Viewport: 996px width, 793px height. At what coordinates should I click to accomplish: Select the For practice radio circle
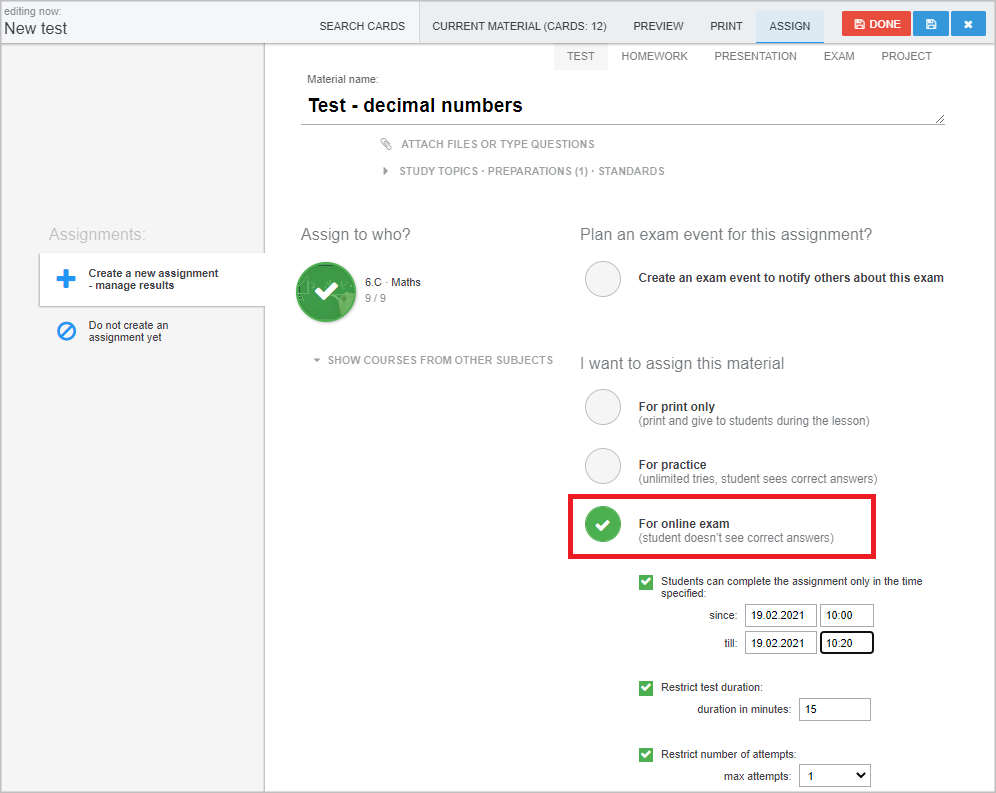603,466
